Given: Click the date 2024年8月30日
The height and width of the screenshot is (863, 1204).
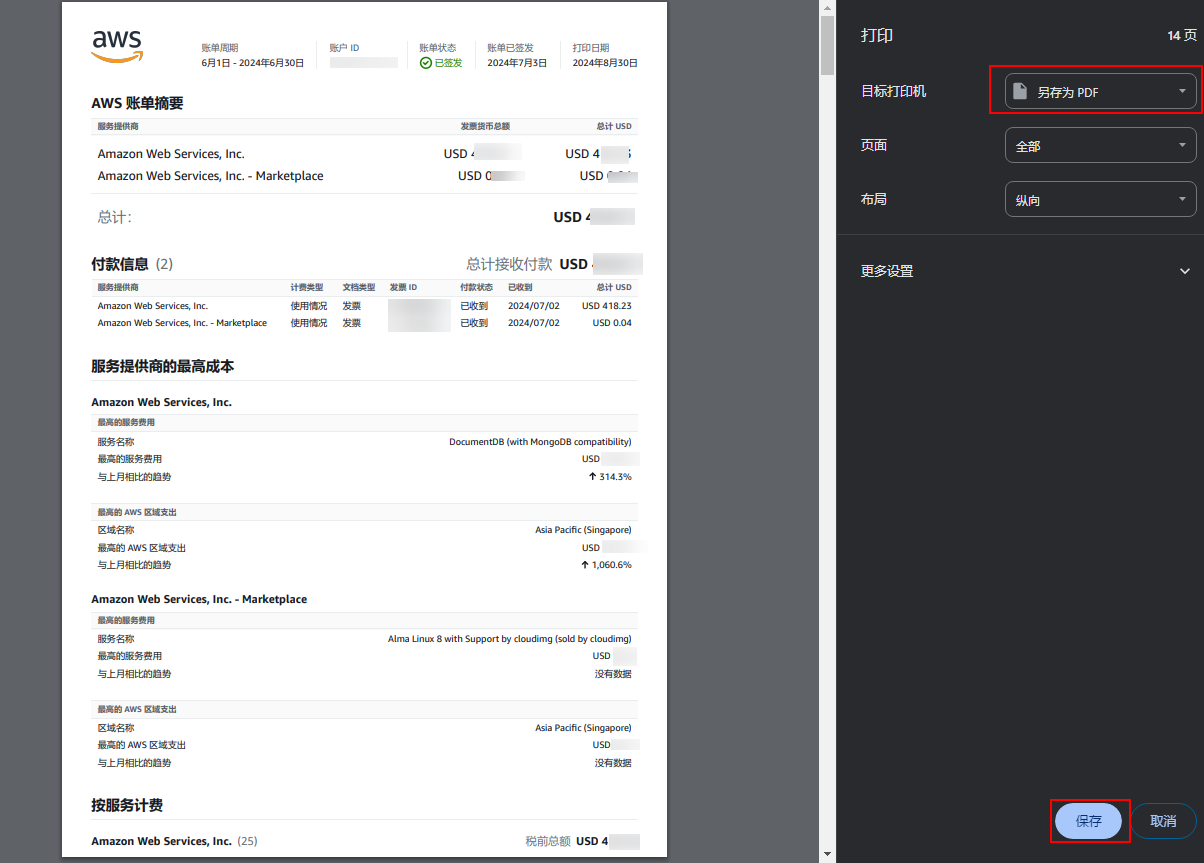Looking at the screenshot, I should click(x=605, y=63).
